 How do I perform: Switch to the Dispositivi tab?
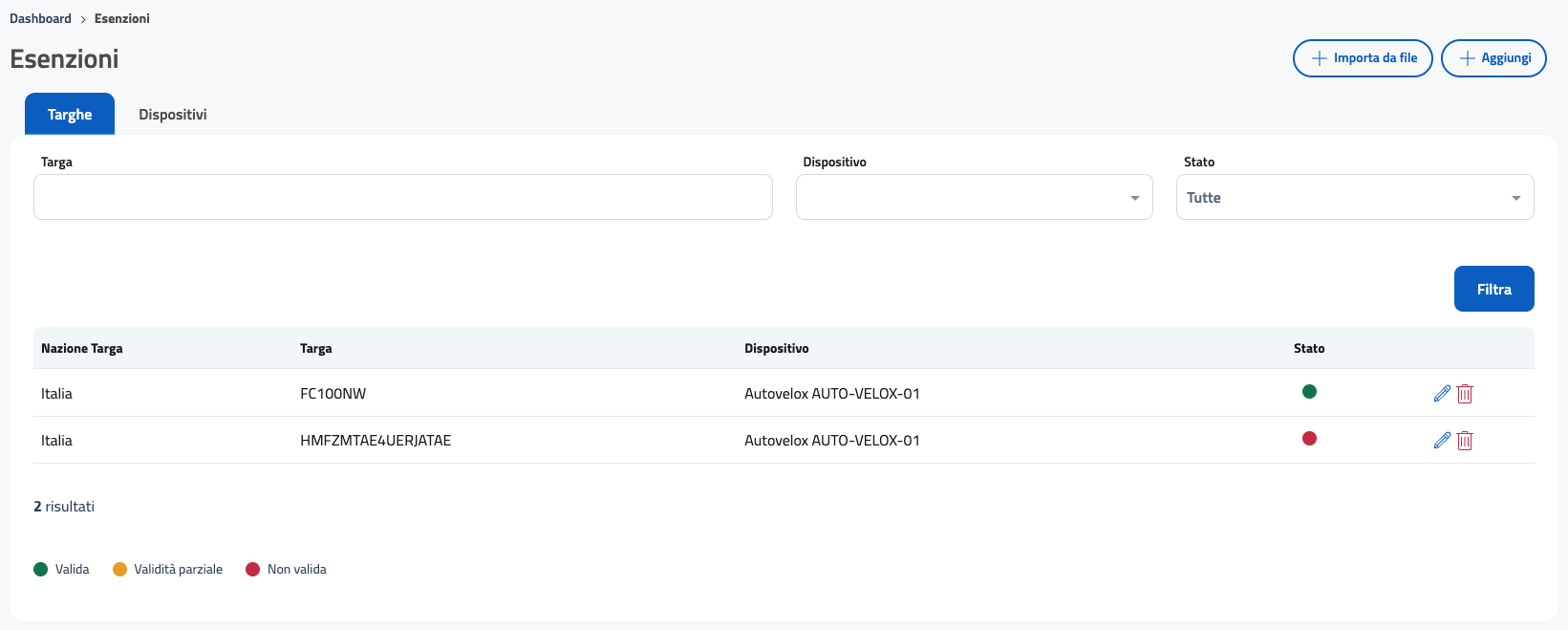pos(173,115)
